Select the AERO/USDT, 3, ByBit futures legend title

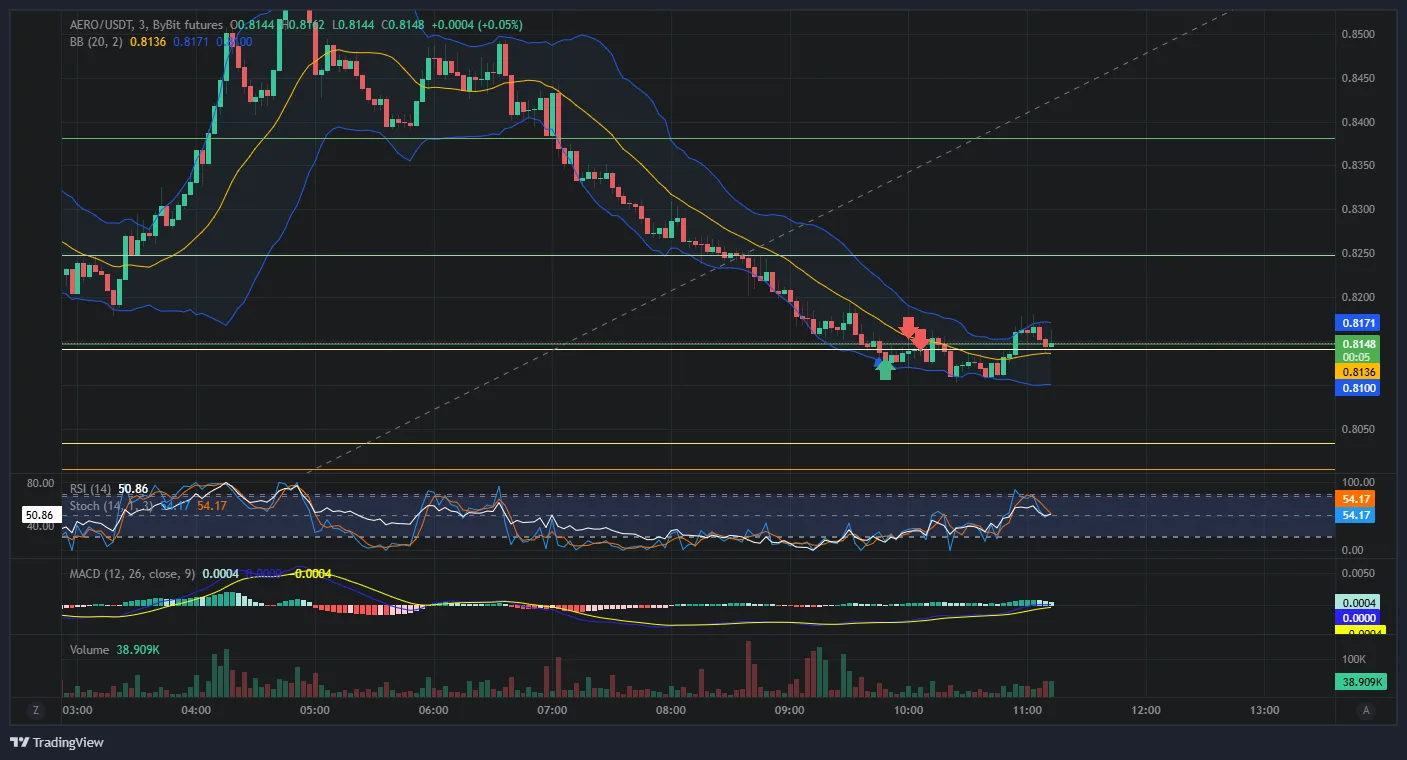147,24
